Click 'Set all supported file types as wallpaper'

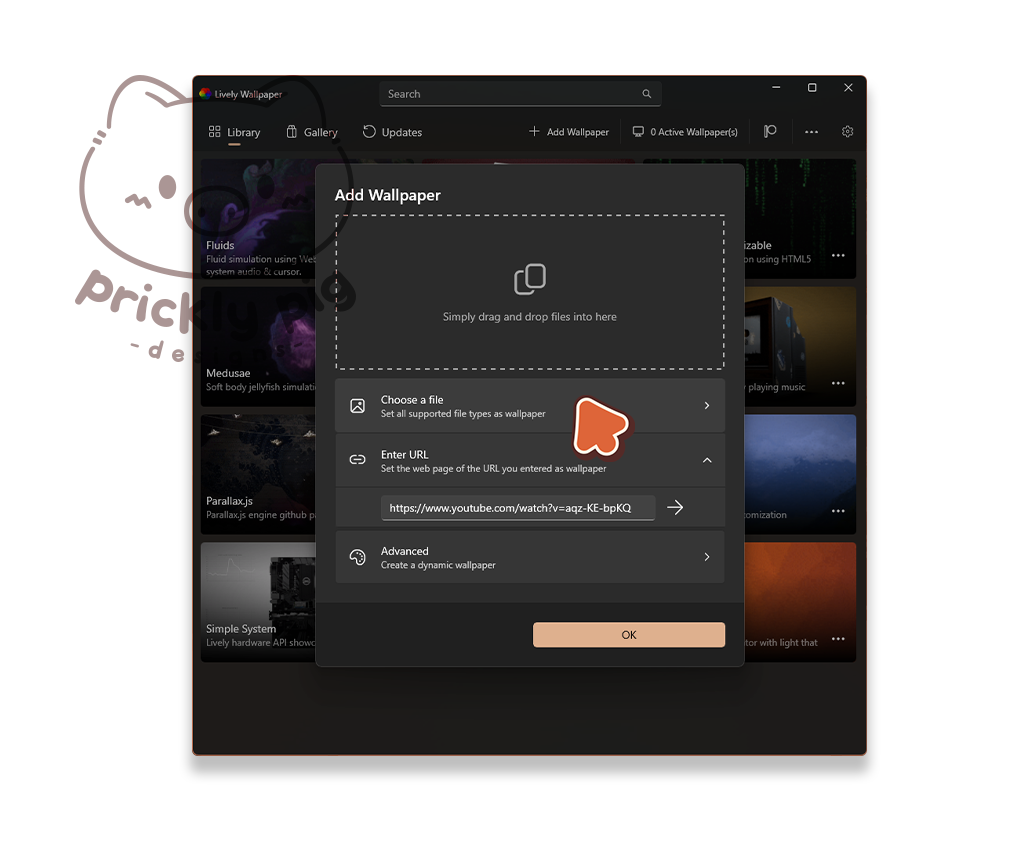463,414
